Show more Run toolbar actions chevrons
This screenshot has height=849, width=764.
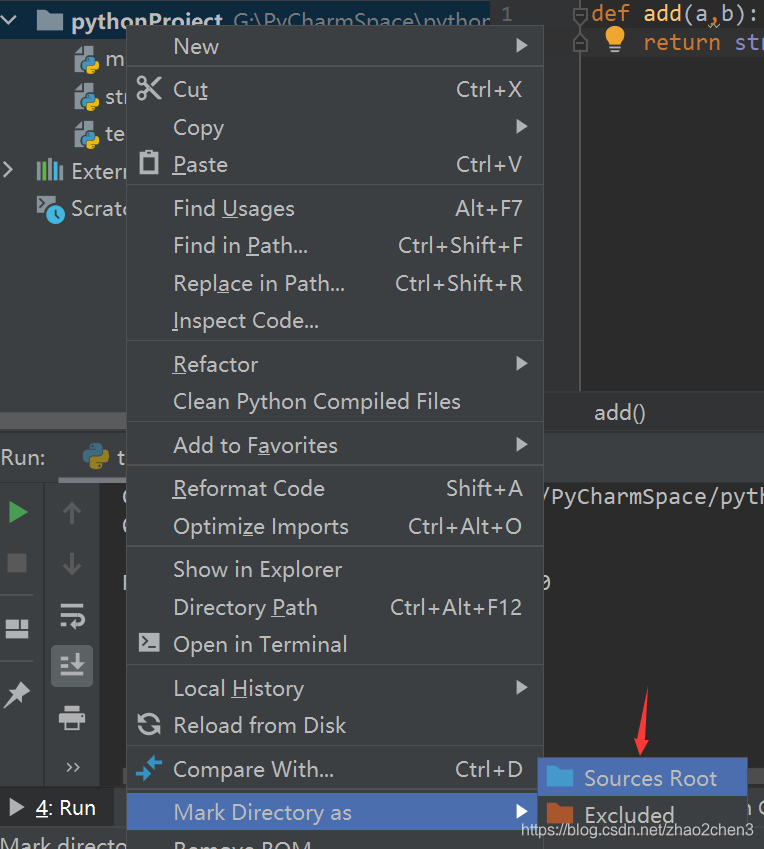click(x=73, y=767)
